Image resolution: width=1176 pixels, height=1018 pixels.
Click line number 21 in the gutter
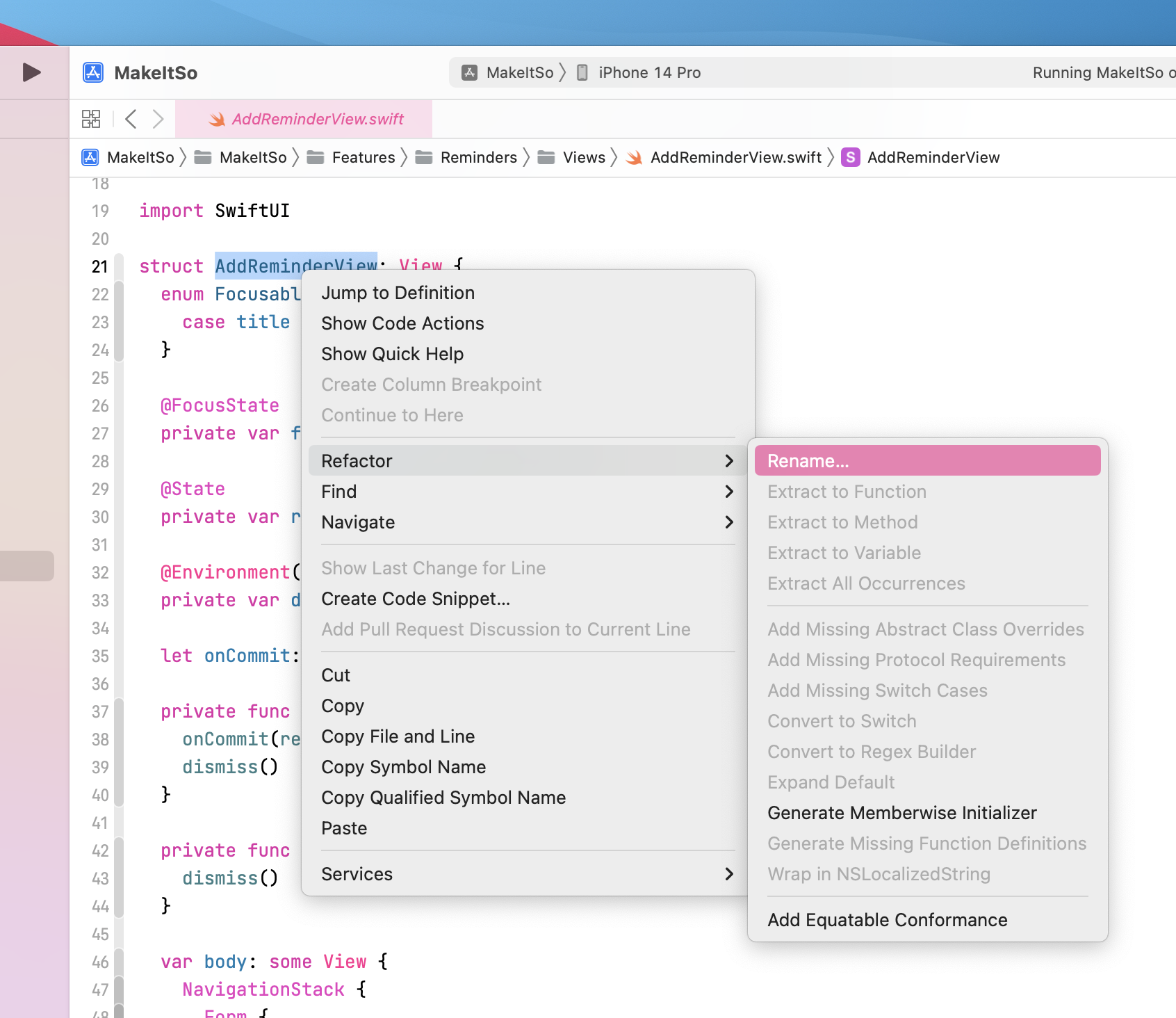100,266
